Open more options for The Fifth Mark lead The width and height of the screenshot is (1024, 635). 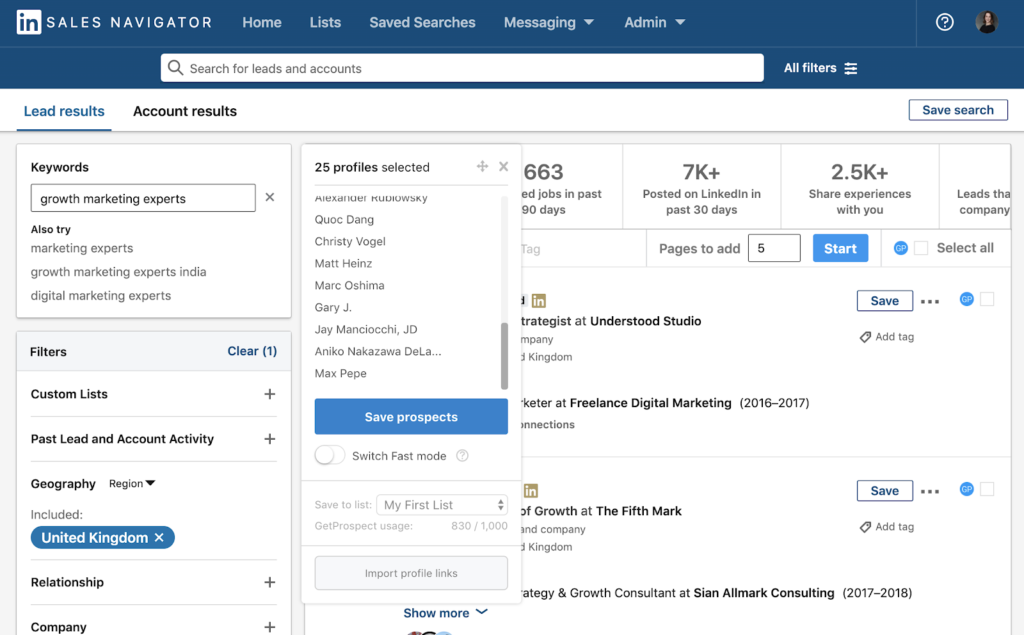(930, 491)
